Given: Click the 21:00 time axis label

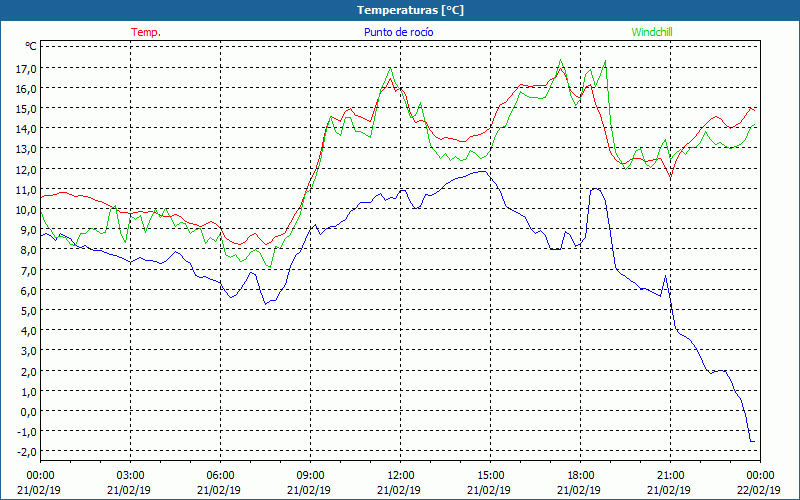Looking at the screenshot, I should 670,476.
